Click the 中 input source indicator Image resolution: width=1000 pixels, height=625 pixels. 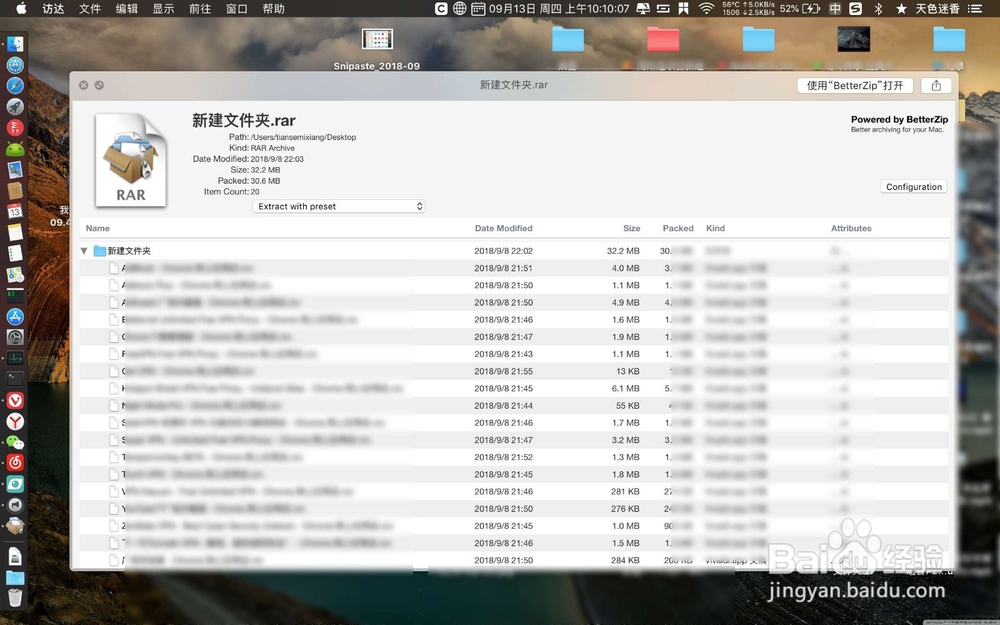click(x=835, y=8)
